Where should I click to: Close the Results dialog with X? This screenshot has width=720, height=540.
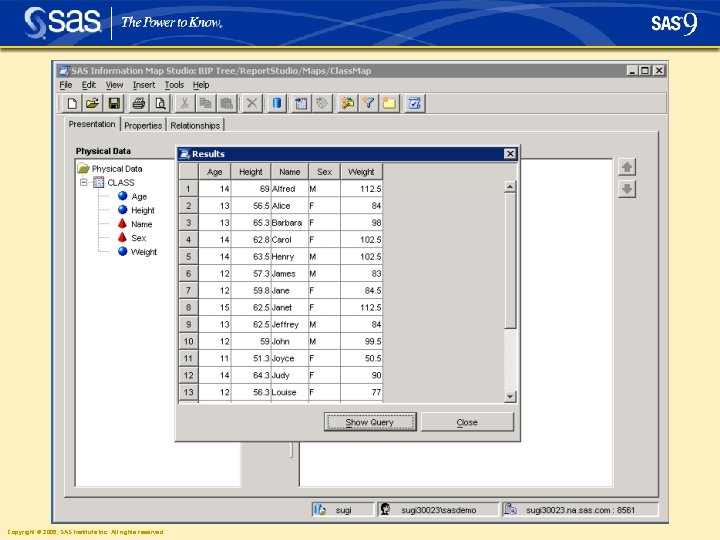tap(510, 154)
